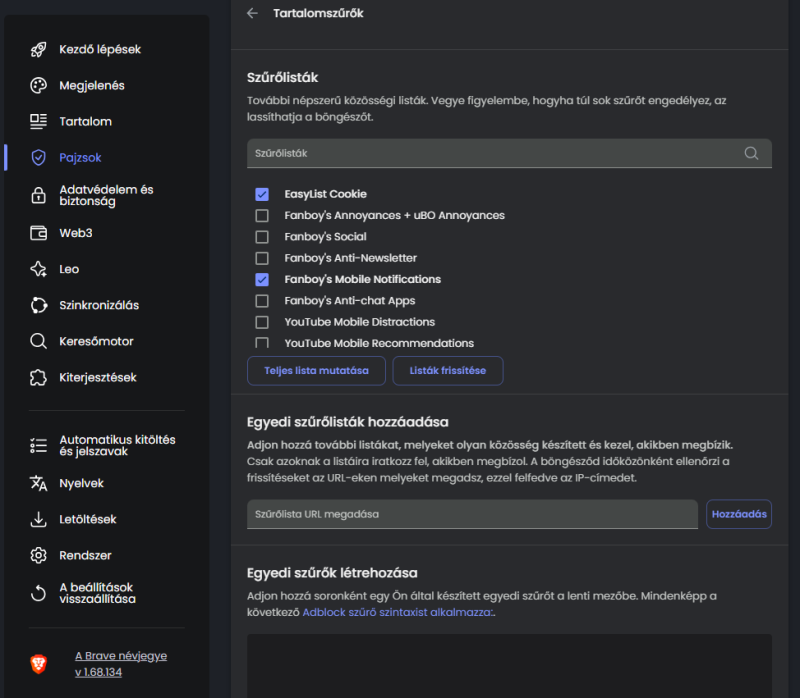Focus the Szűrőlisták search field
Viewport: 800px width, 698px height.
tap(509, 153)
